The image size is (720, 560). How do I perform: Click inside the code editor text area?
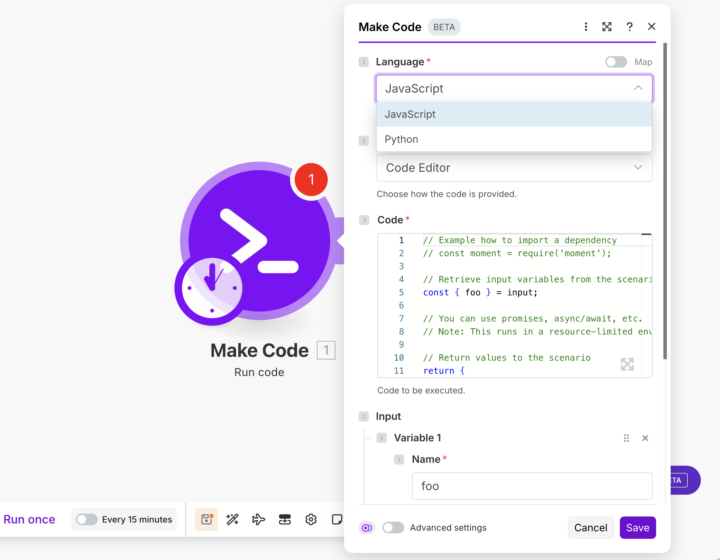tap(515, 305)
